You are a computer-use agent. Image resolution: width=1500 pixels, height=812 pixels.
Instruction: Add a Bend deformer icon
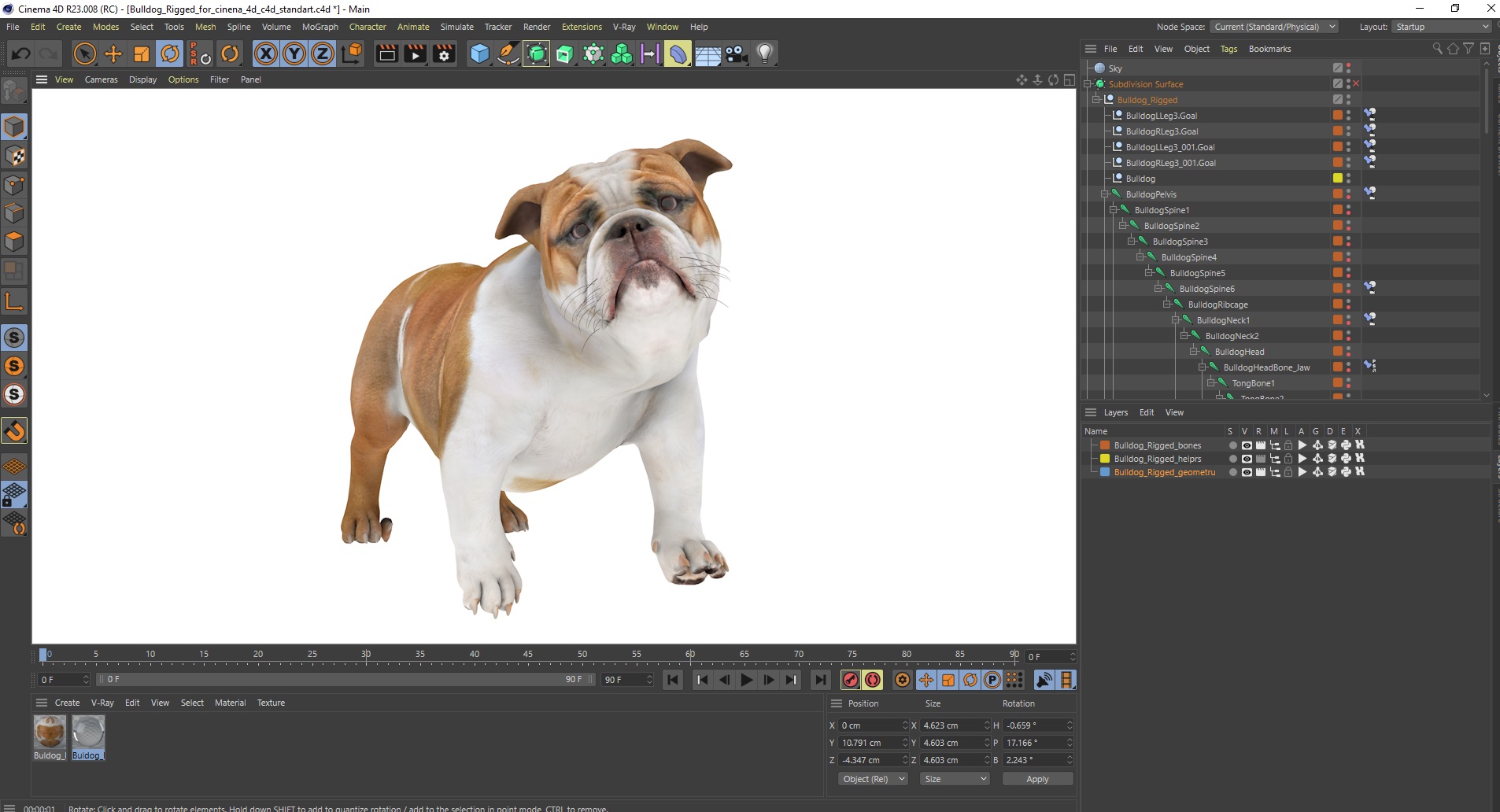678,54
